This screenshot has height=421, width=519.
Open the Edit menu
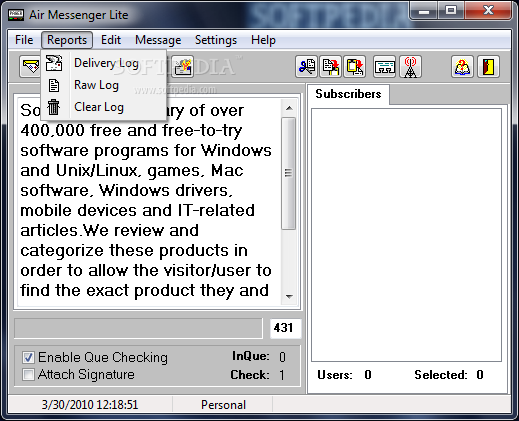pos(111,40)
